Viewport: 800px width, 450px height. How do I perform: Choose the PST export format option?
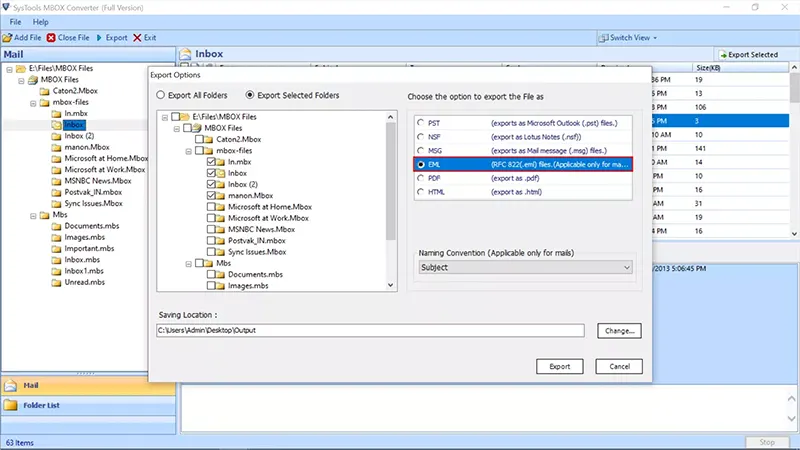[x=420, y=123]
